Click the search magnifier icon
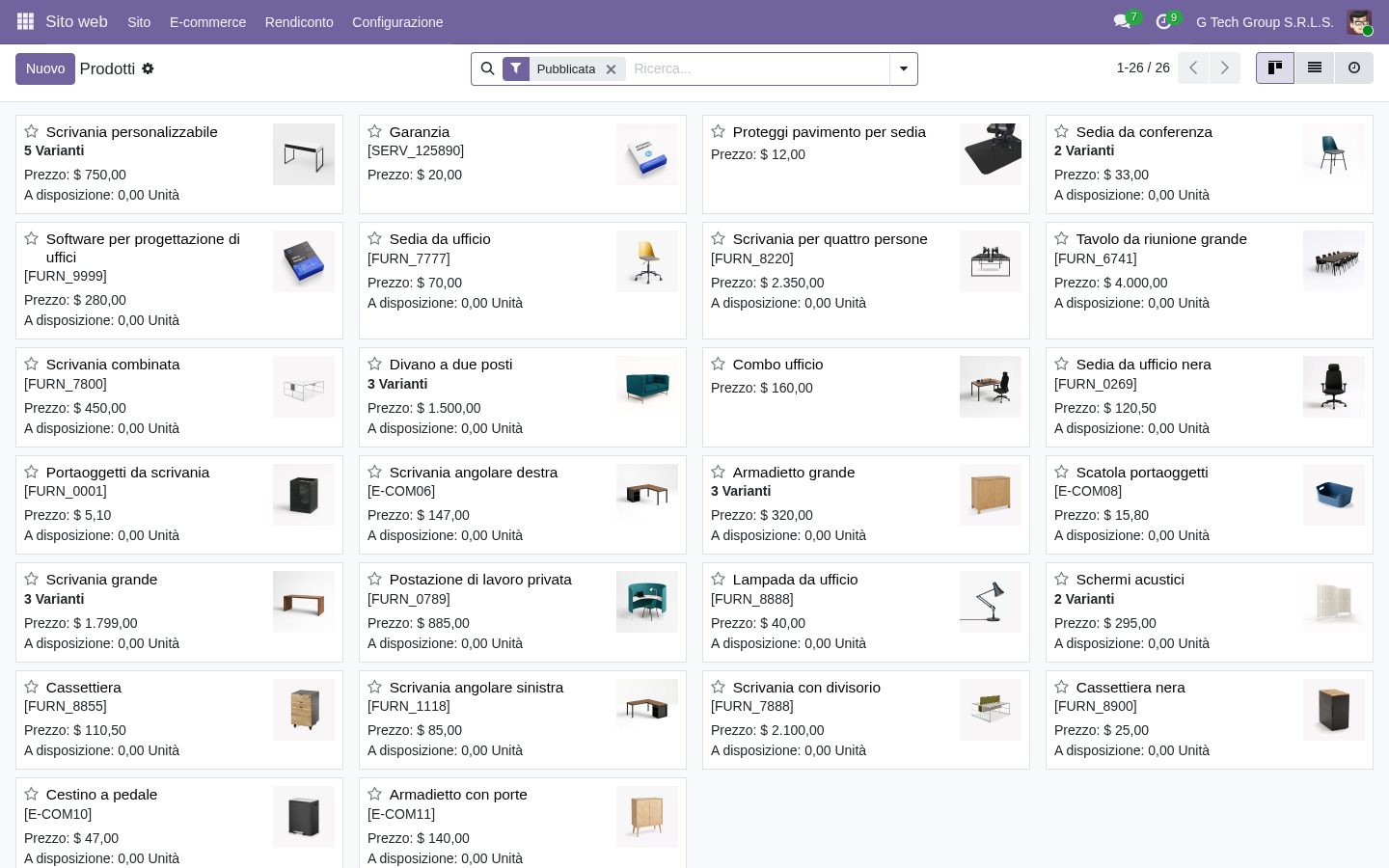The image size is (1389, 868). click(x=487, y=68)
